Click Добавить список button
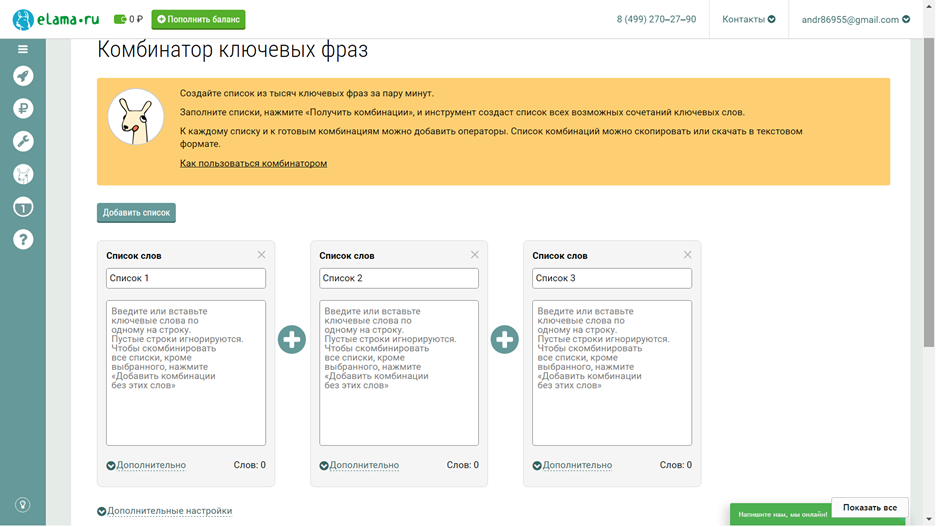 136,213
